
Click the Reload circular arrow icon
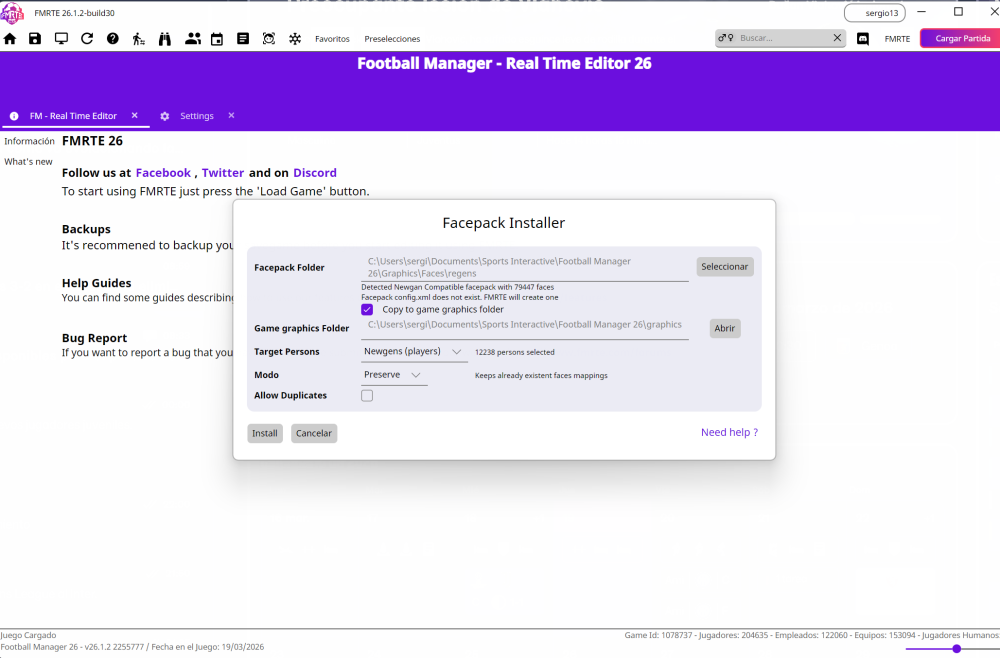(87, 39)
